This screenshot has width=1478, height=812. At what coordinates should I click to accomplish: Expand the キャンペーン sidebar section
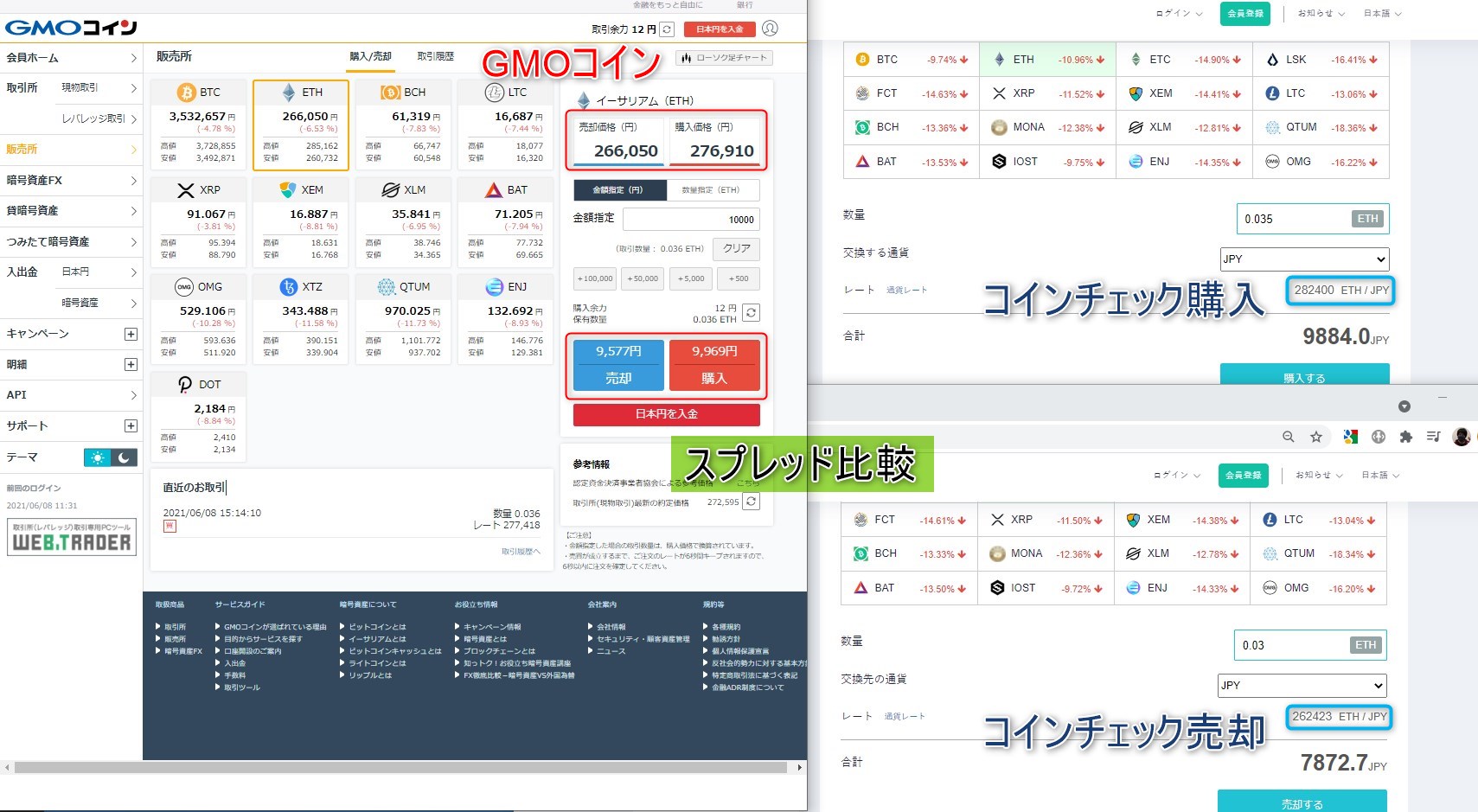click(x=131, y=334)
